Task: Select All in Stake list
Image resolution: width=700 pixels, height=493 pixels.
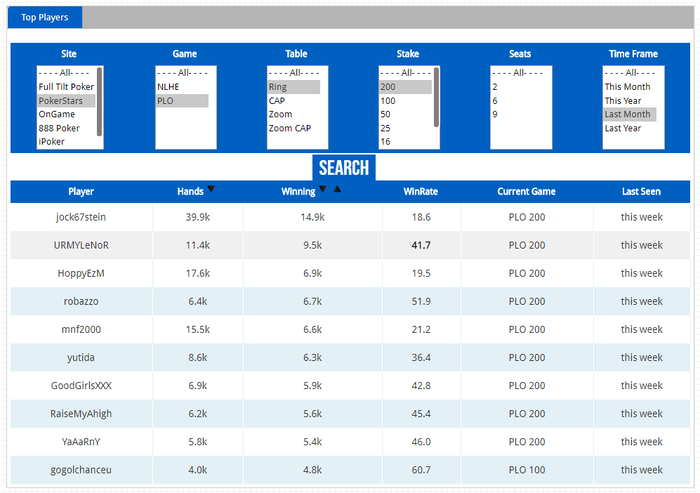Action: [x=405, y=73]
